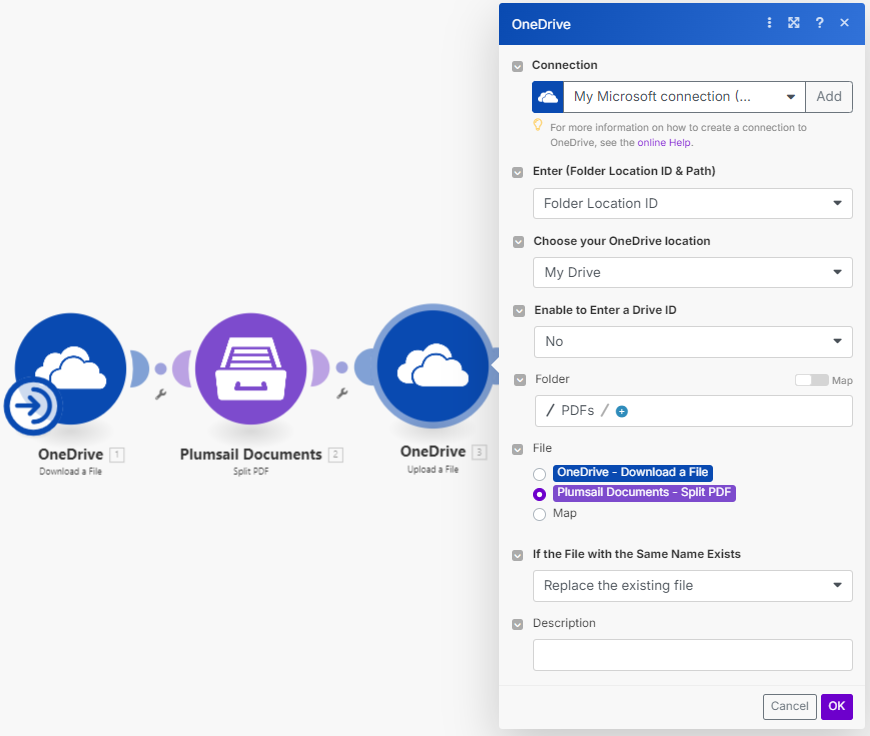Image resolution: width=870 pixels, height=736 pixels.
Task: Click the OneDrive dialog title text
Action: (541, 24)
